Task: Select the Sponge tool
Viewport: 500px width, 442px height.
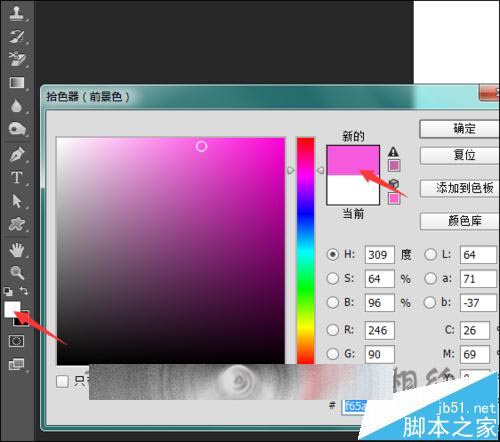Action: click(17, 129)
